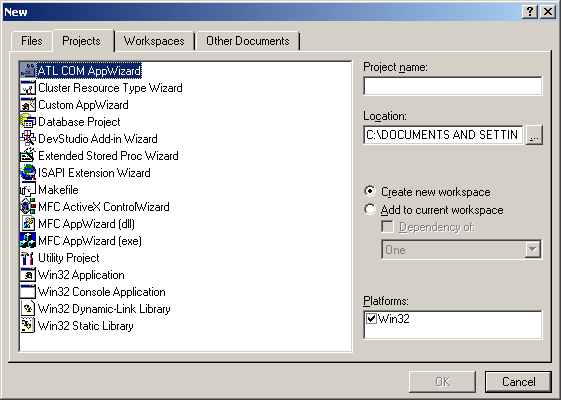
Task: Select the 'Win32 Static Library' entry text
Action: pos(86,326)
